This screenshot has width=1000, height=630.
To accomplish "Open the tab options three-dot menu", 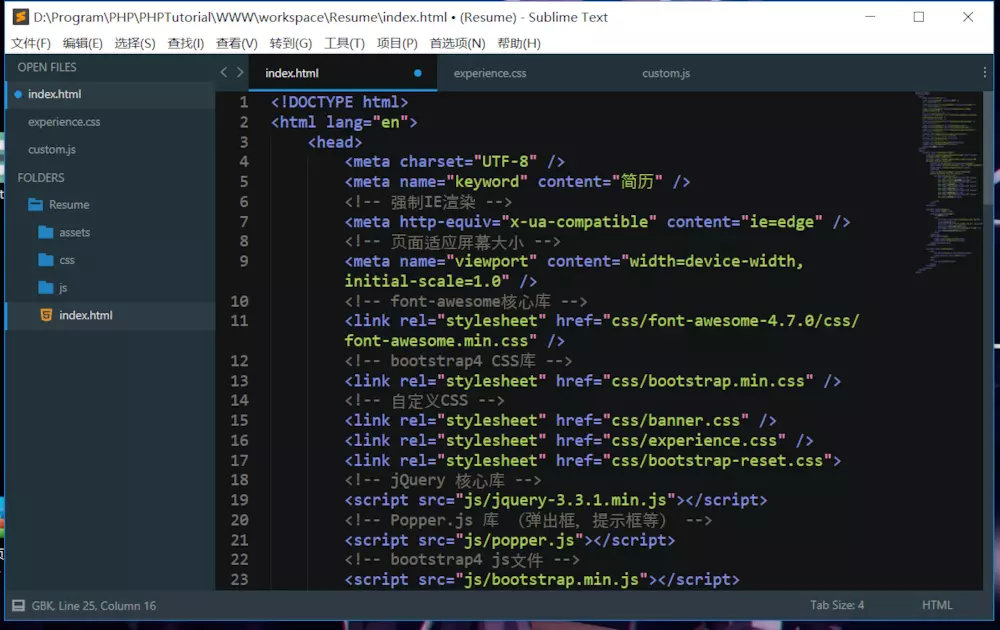I will pos(985,73).
